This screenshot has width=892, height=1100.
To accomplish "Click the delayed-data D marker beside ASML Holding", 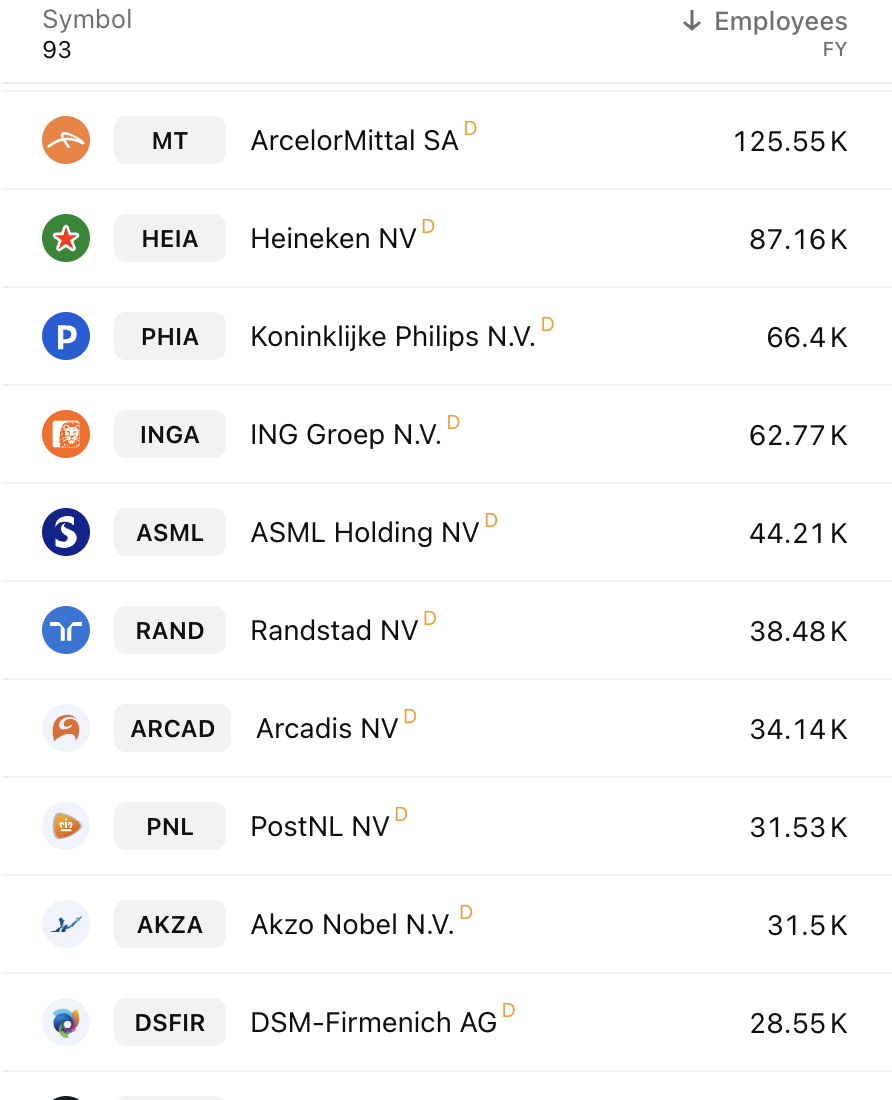I will (x=491, y=521).
